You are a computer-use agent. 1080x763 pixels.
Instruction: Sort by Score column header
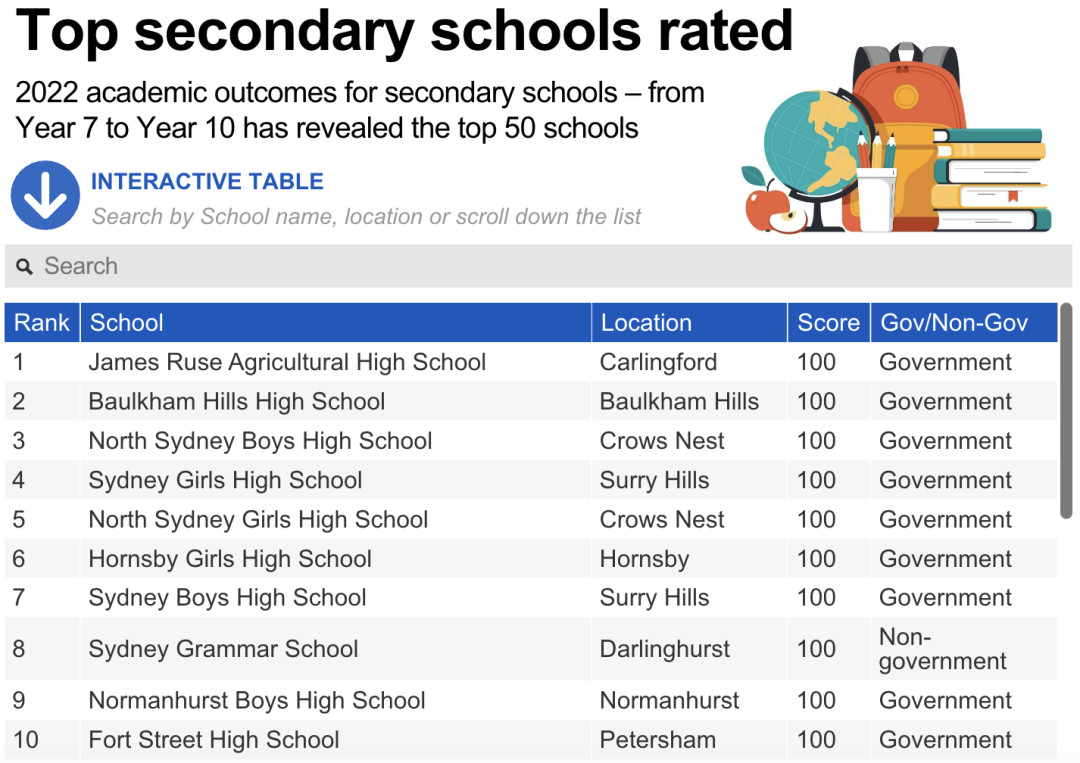tap(829, 322)
